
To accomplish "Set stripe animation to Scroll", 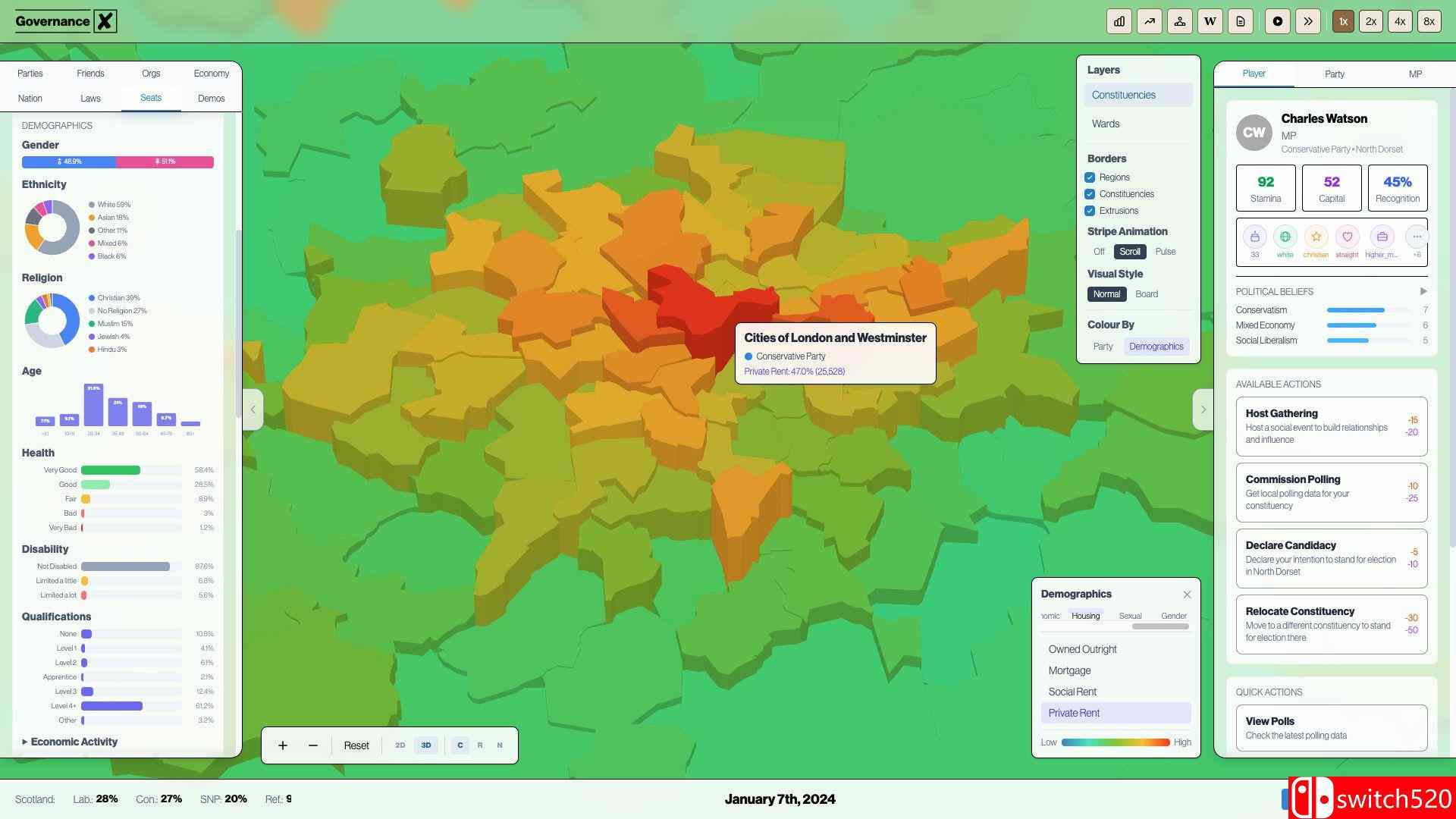I will click(1130, 252).
